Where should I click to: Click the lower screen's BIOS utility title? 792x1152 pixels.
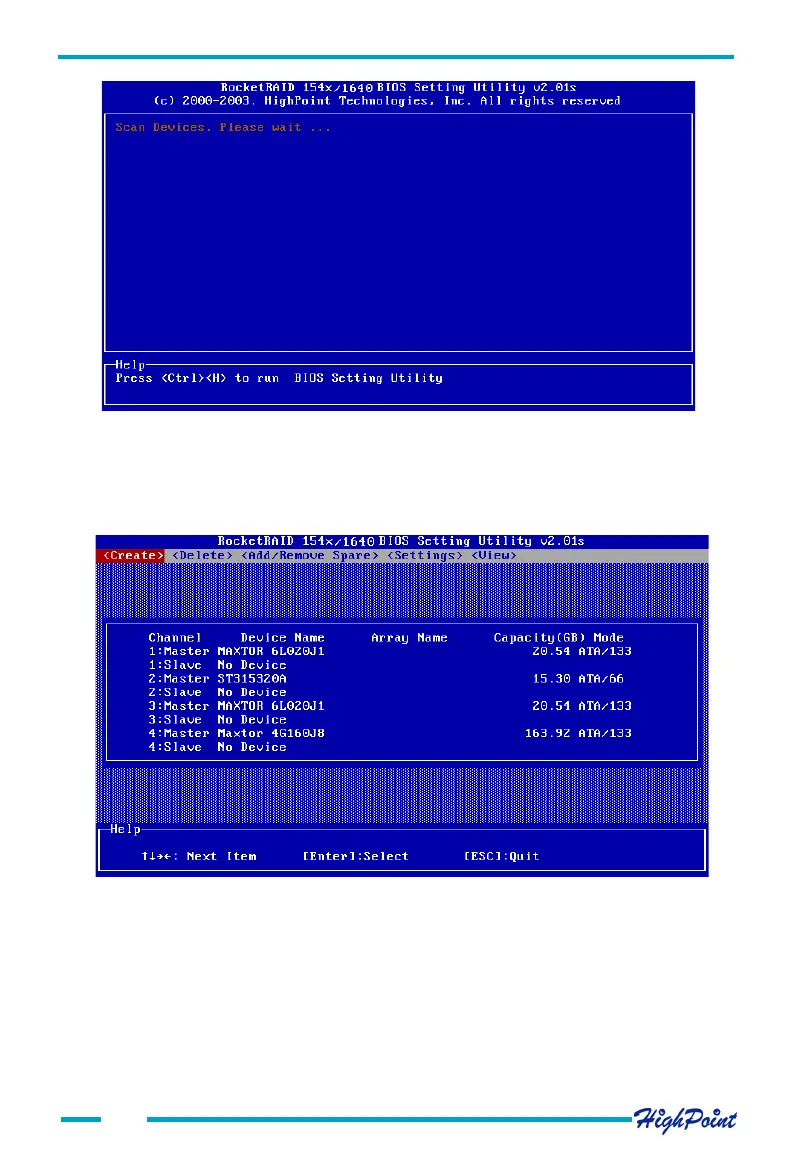tap(401, 541)
